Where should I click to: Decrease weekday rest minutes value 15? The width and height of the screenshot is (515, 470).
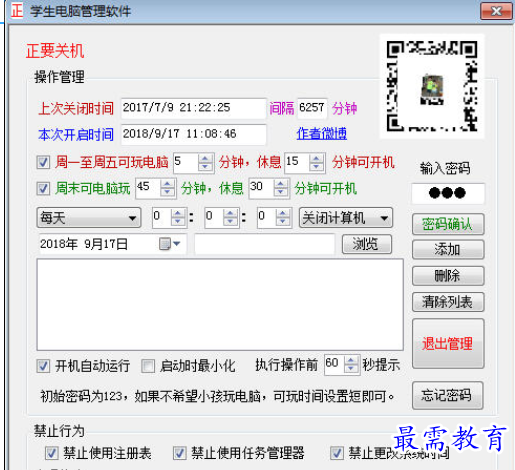316,167
